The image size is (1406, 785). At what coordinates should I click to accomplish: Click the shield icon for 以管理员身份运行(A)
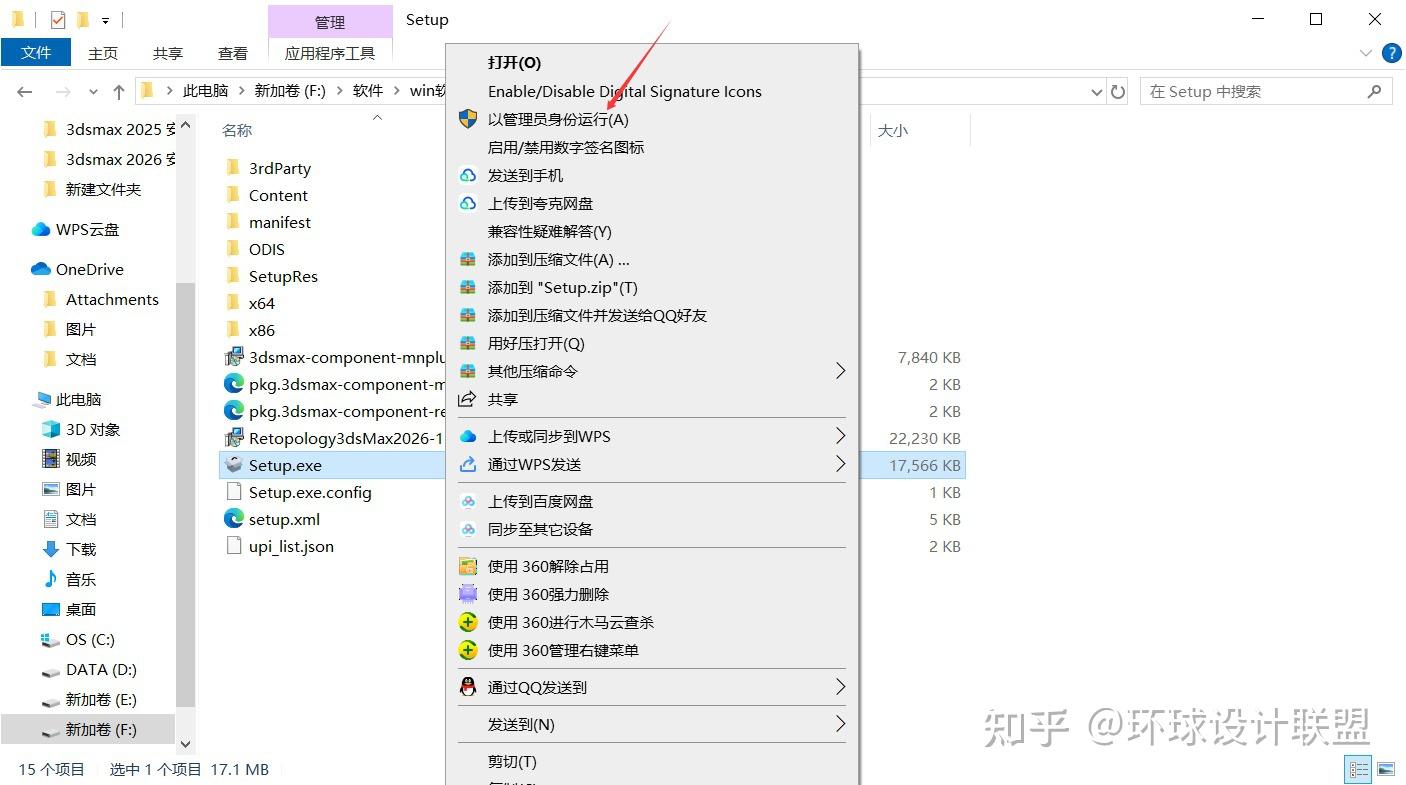[468, 119]
